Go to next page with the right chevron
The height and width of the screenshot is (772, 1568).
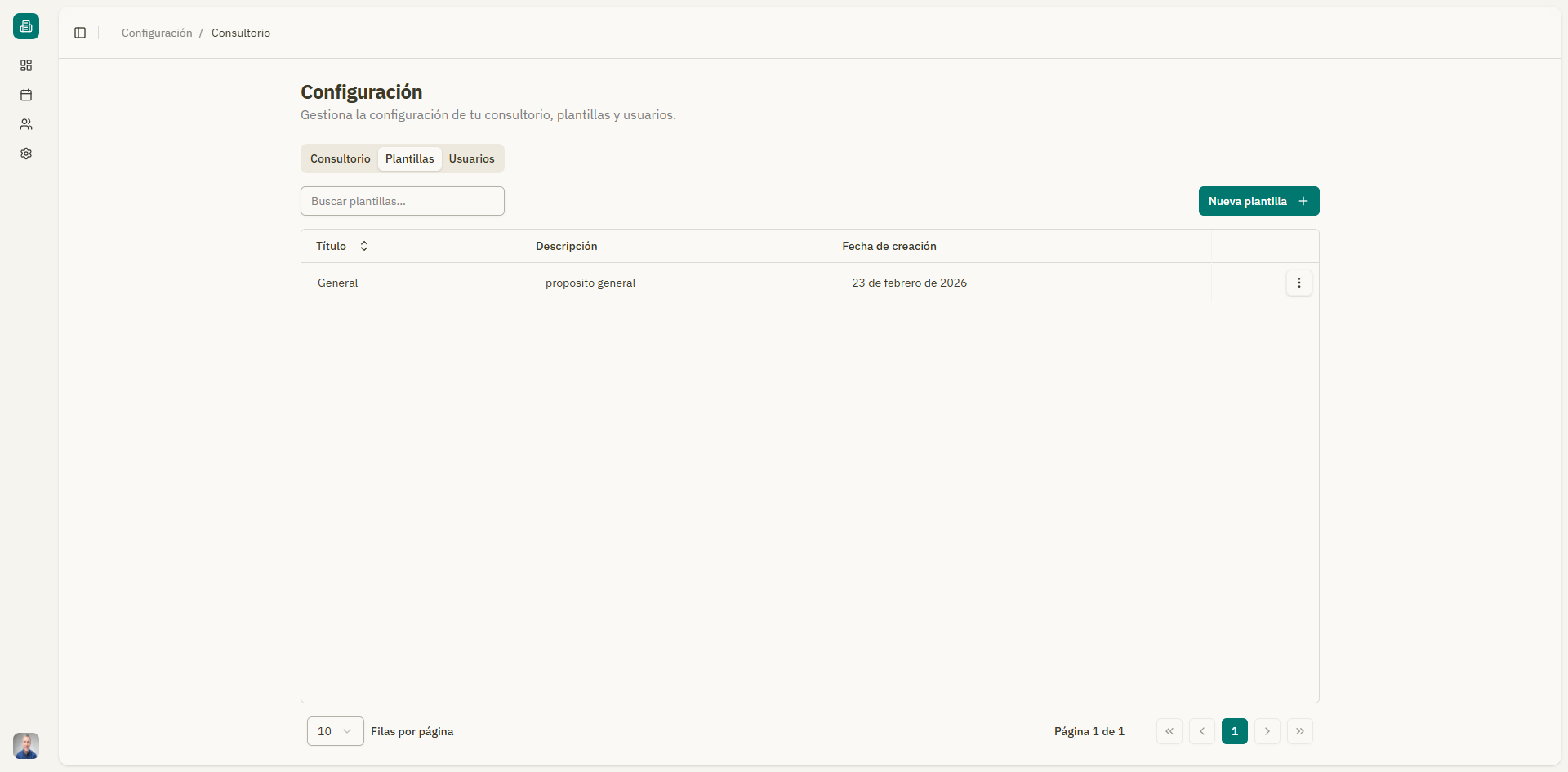pyautogui.click(x=1267, y=731)
